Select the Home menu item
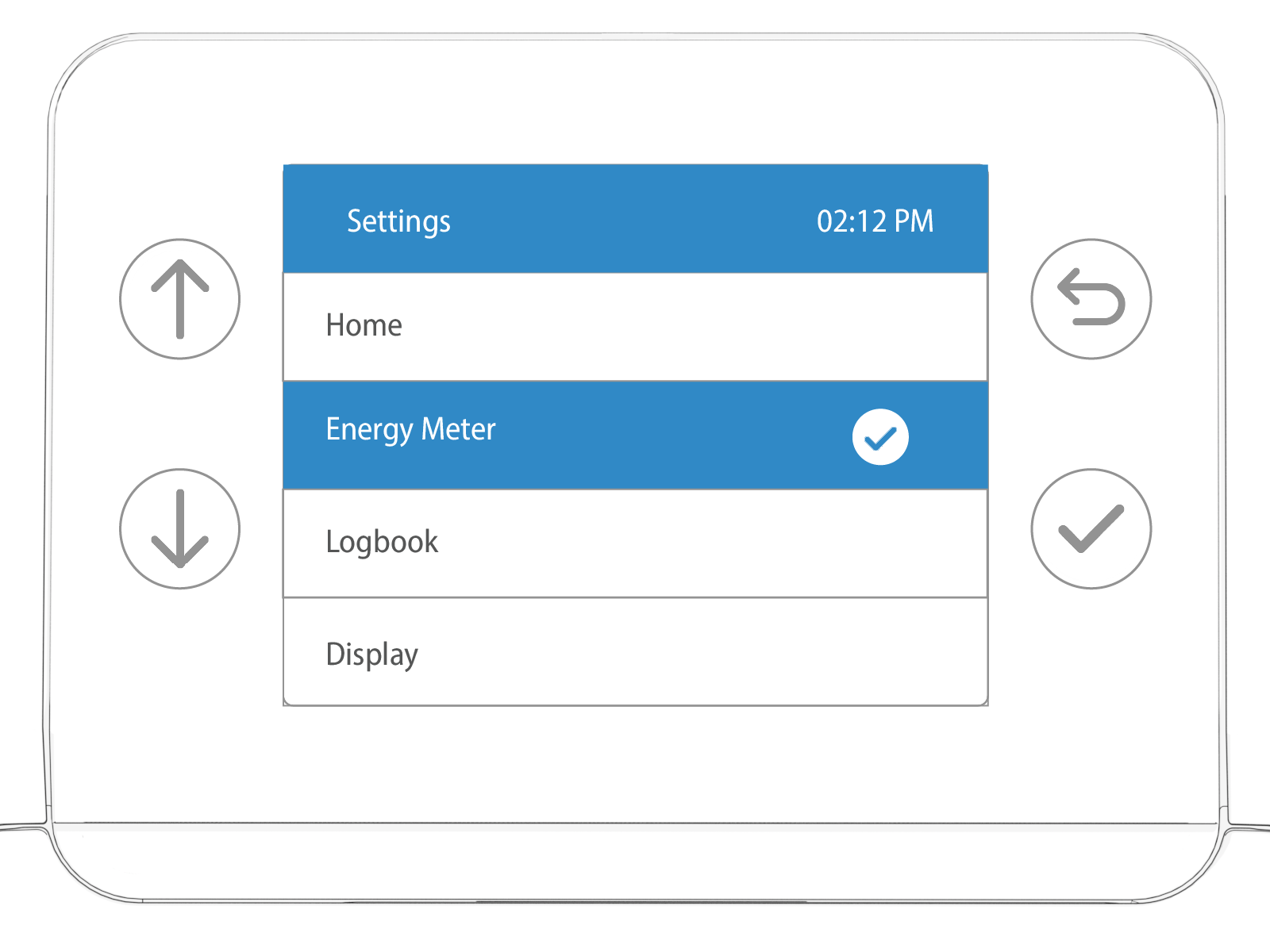Viewport: 1270px width, 952px height. point(635,327)
